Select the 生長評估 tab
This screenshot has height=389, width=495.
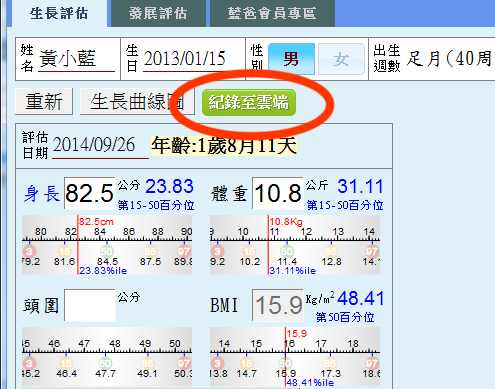pos(59,13)
